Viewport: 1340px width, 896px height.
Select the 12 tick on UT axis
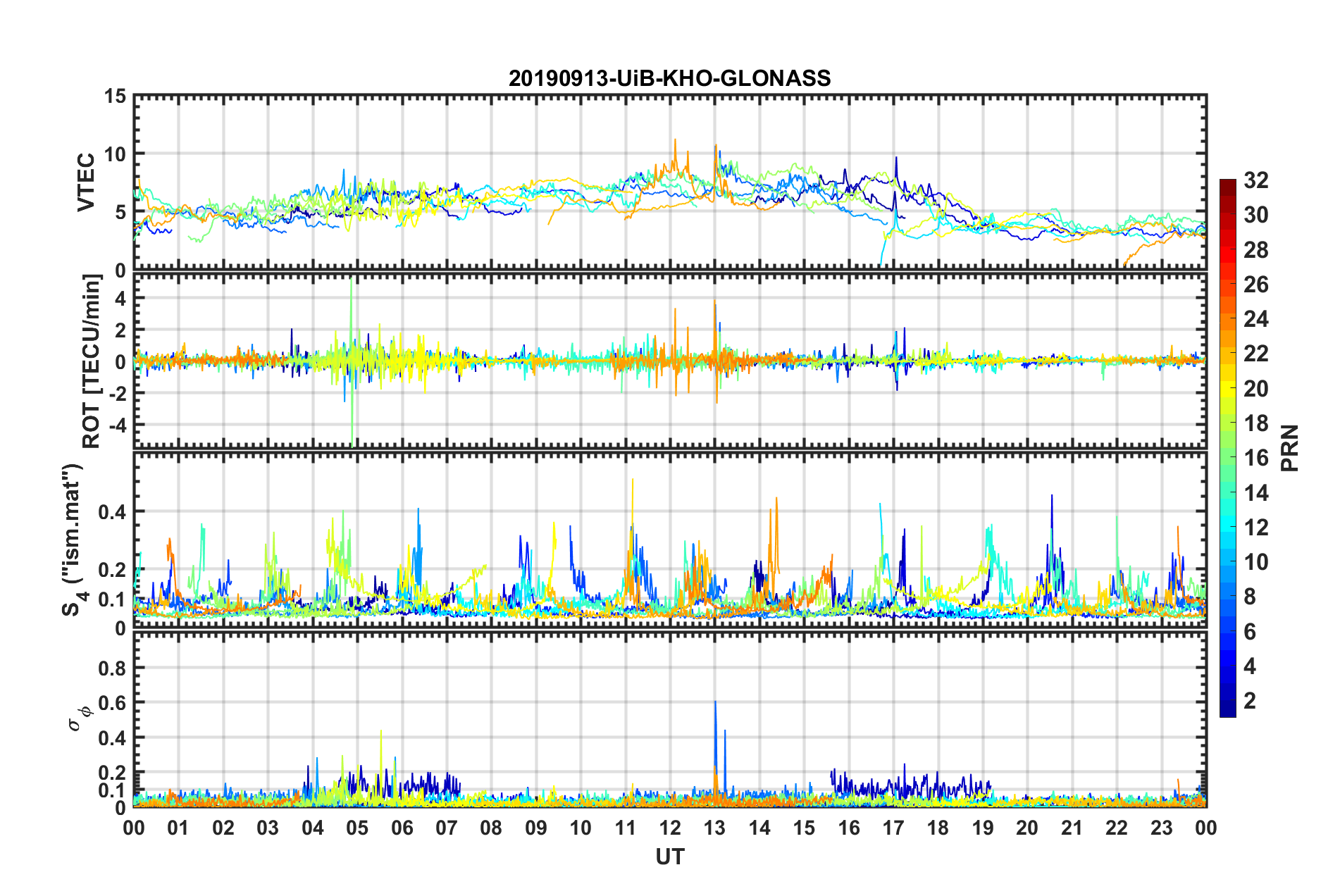click(x=670, y=828)
